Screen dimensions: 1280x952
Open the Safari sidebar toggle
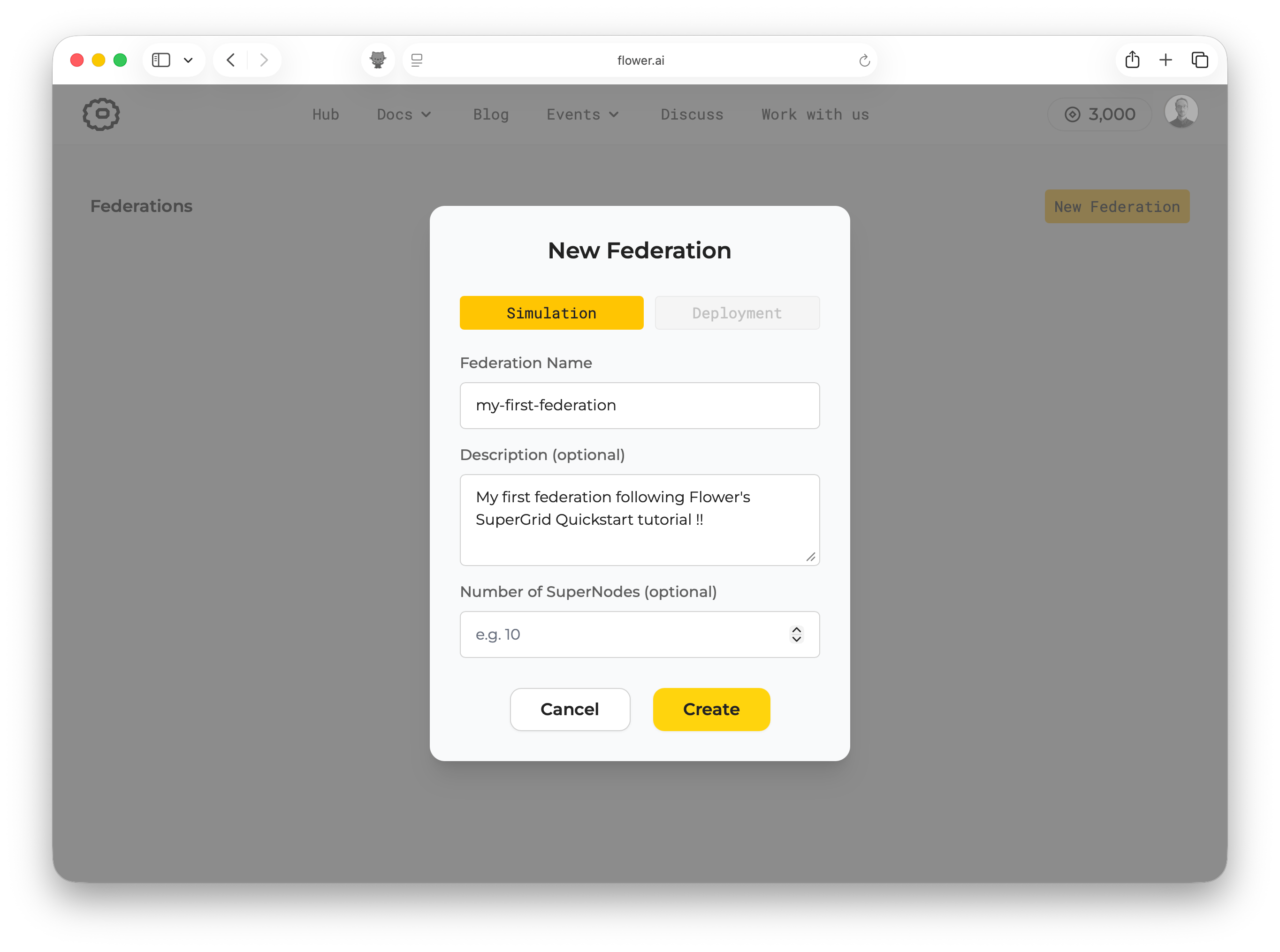(x=161, y=60)
